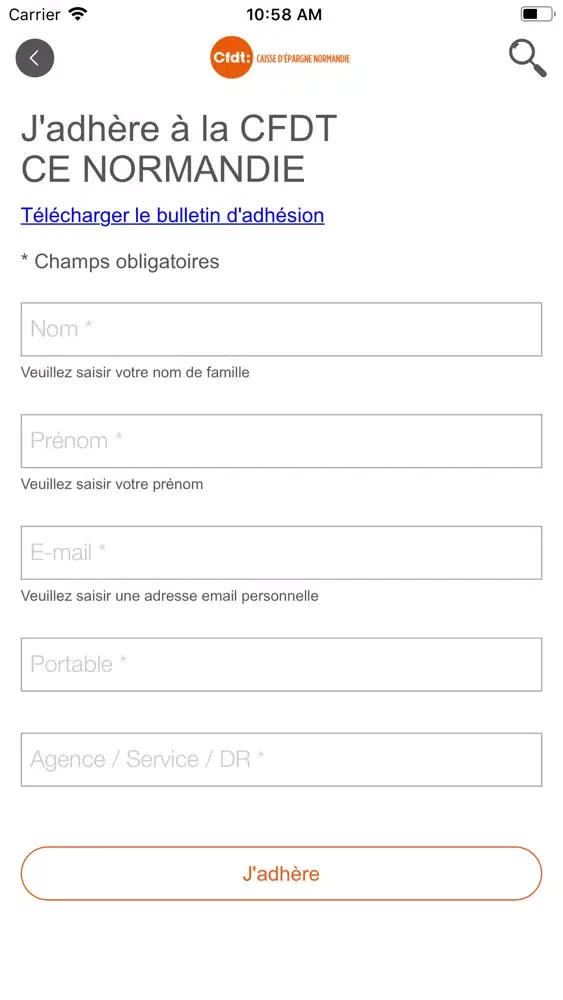Open search with the magnifier icon
Image resolution: width=563 pixels, height=1000 pixels.
[527, 58]
